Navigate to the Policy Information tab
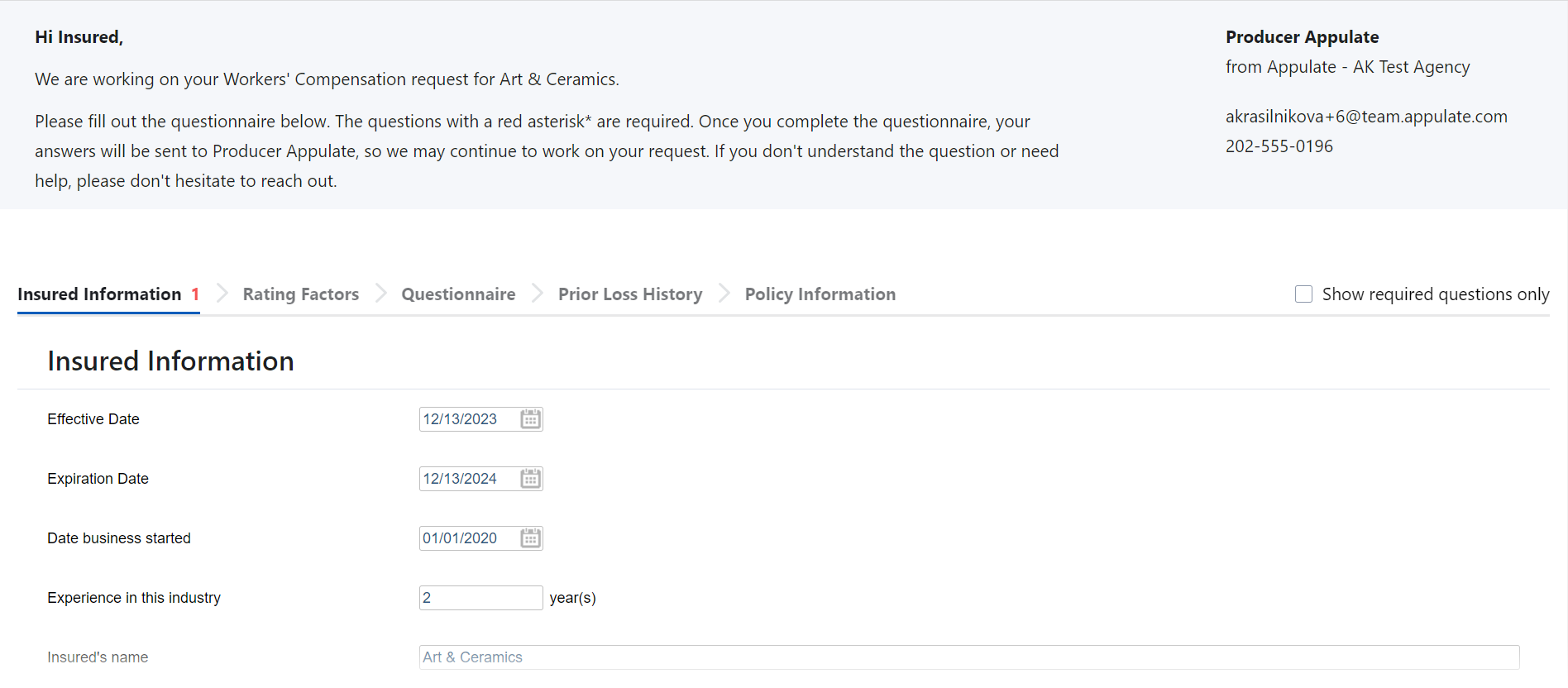 click(x=820, y=294)
